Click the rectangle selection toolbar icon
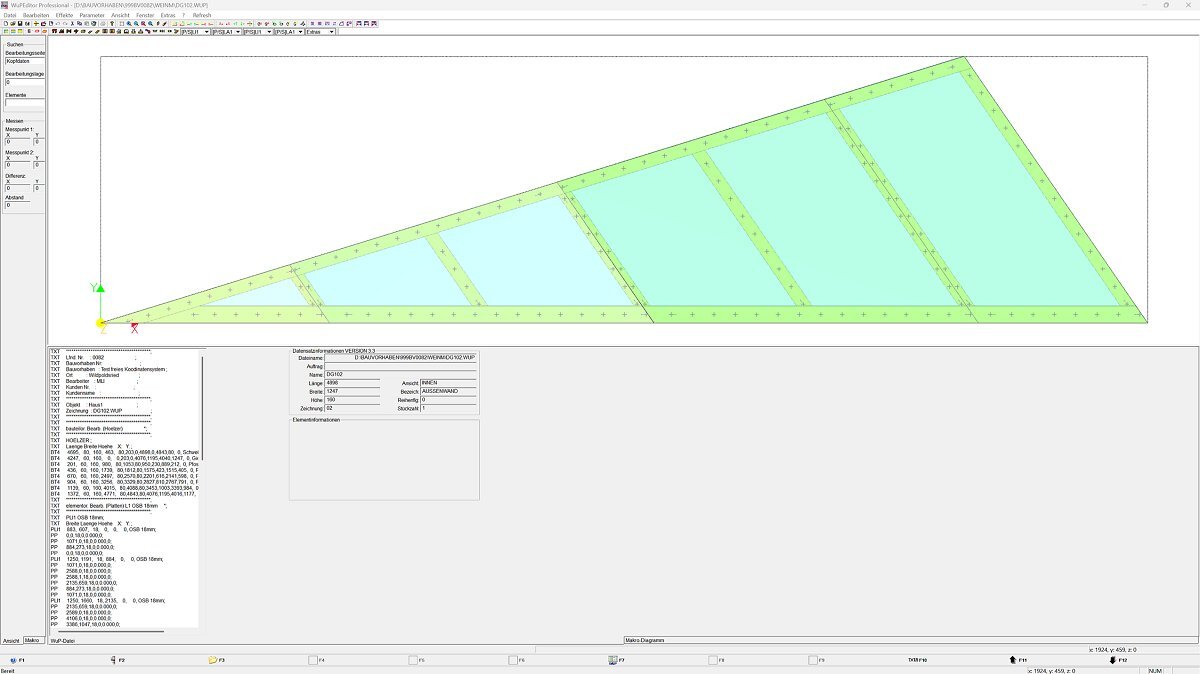Viewport: 1200px width, 674px height. (x=121, y=22)
